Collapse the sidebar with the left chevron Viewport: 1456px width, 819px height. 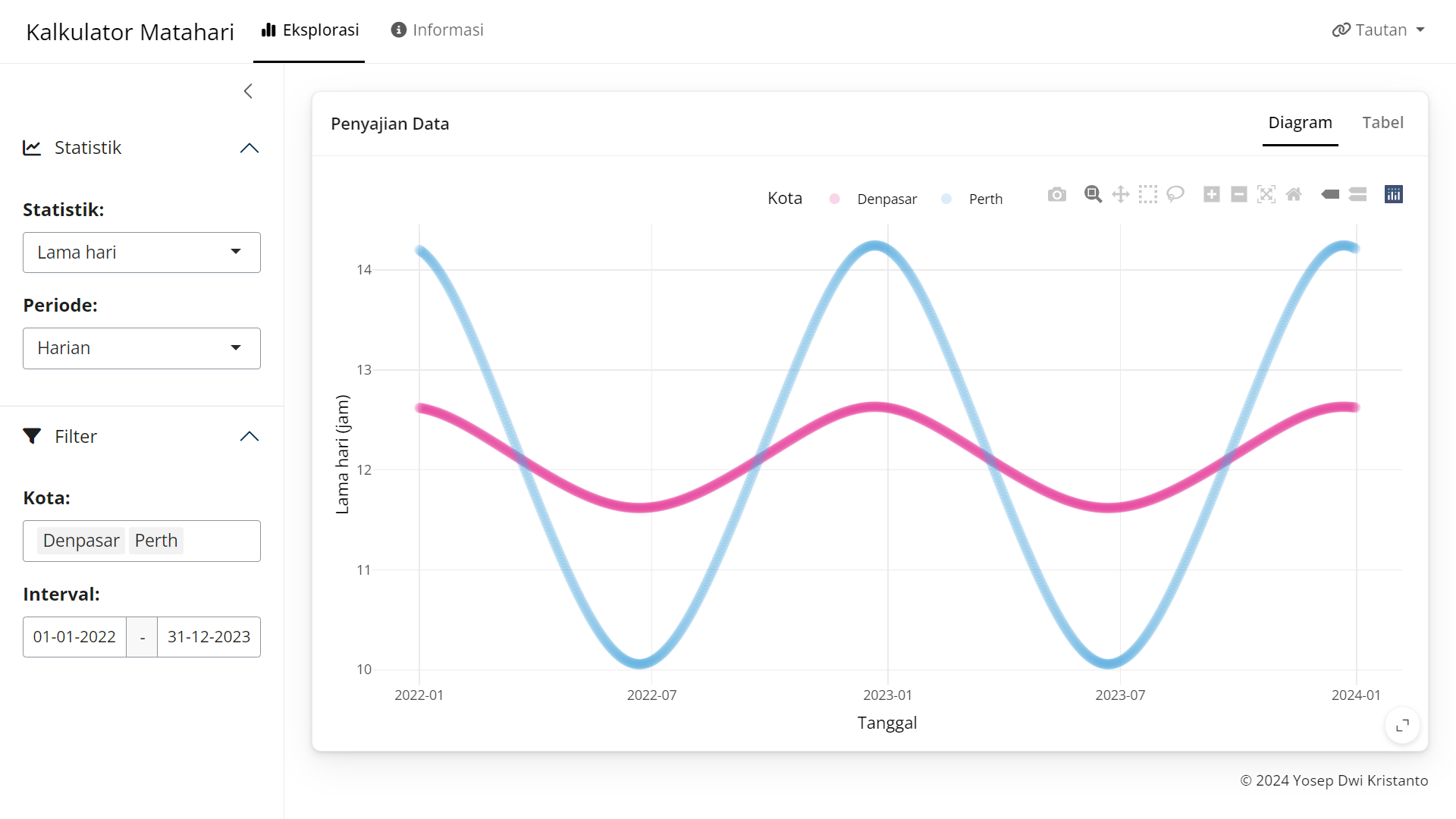click(x=248, y=92)
